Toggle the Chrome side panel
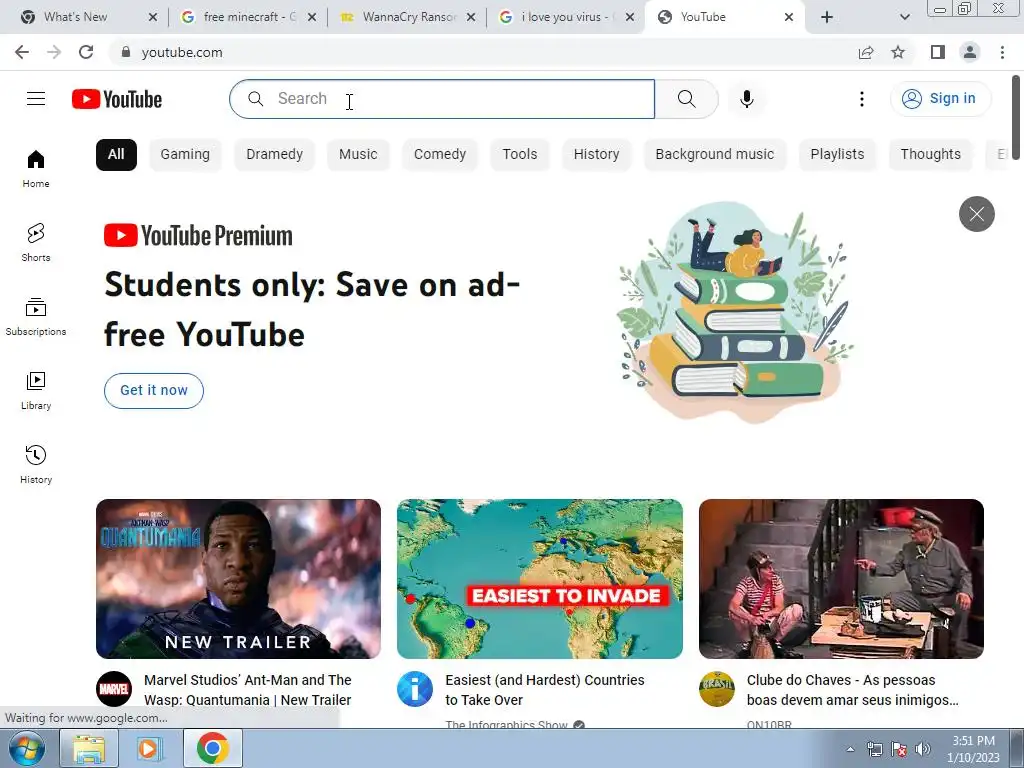The height and width of the screenshot is (768, 1024). [938, 52]
